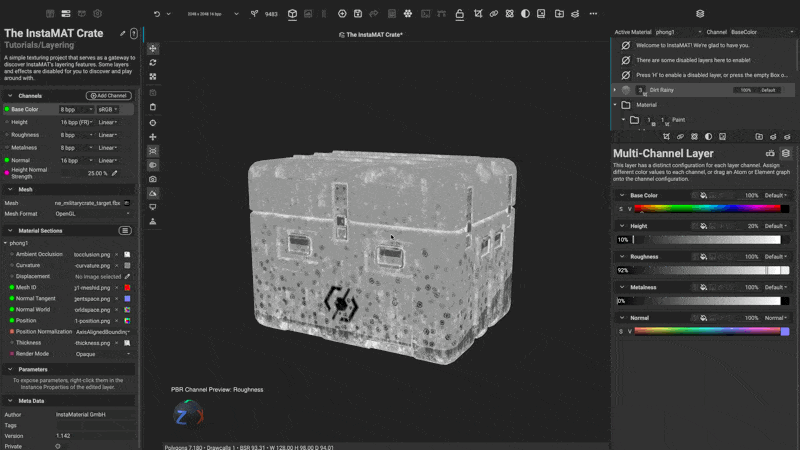Select the Dirt Rainy layer row

(x=704, y=90)
